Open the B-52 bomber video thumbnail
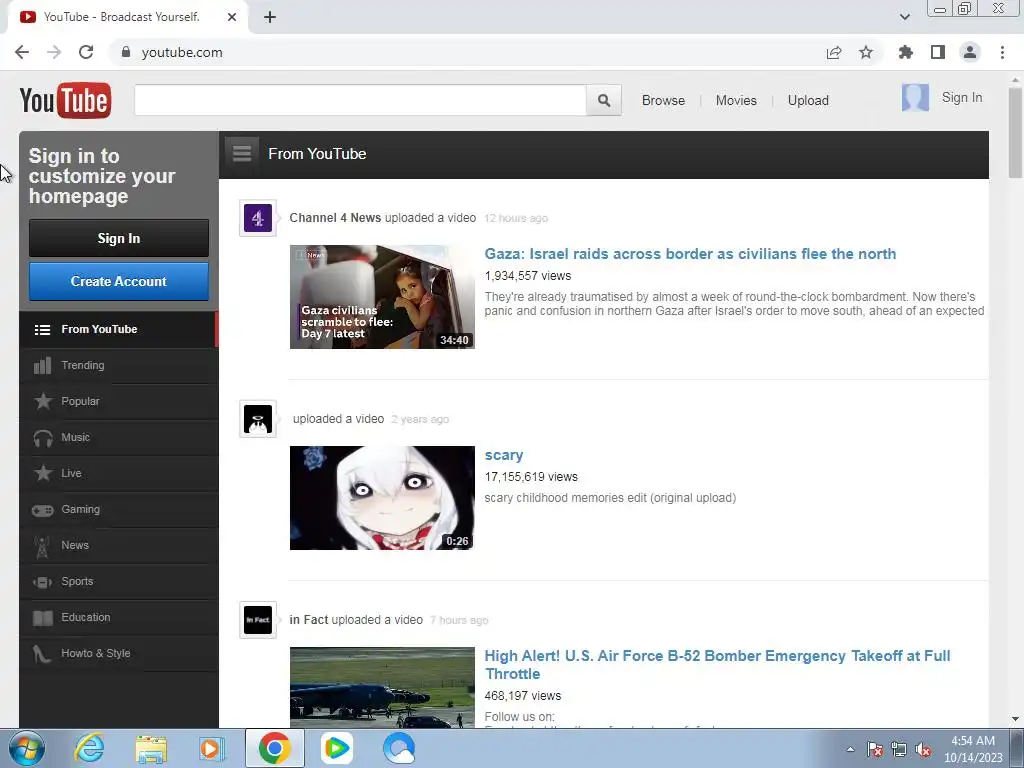1024x768 pixels. click(382, 687)
